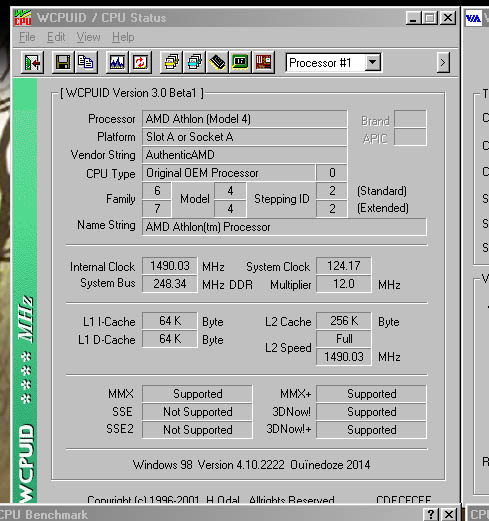Open the Help menu
The width and height of the screenshot is (489, 521).
pyautogui.click(x=123, y=37)
